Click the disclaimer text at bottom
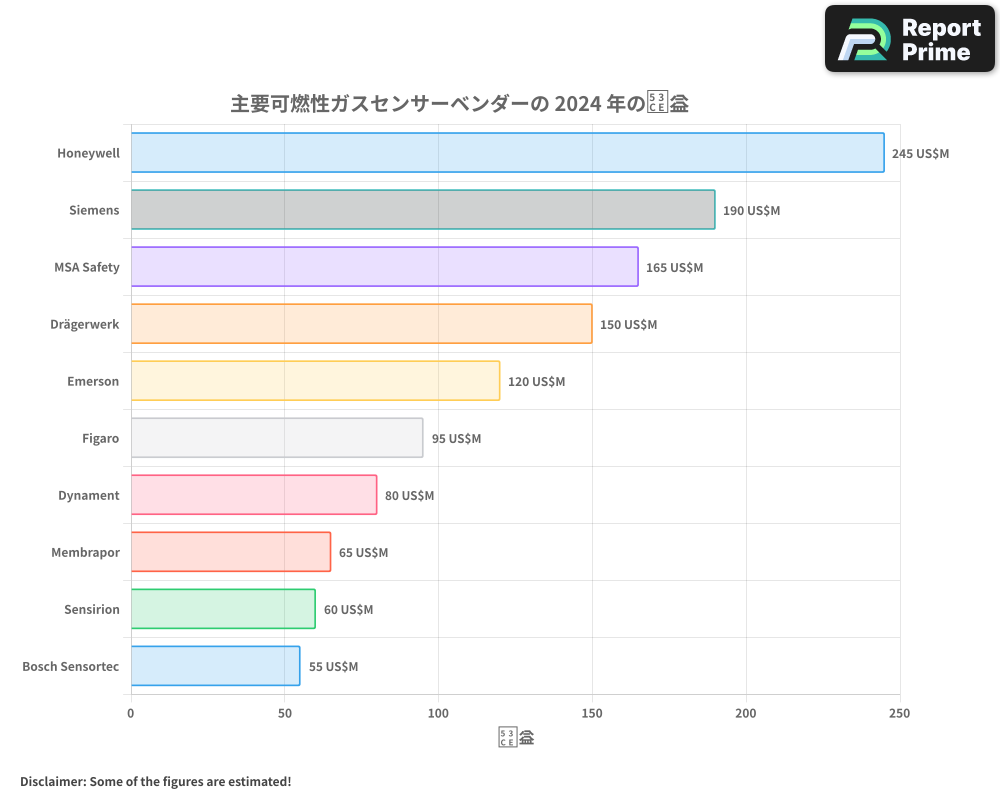The height and width of the screenshot is (800, 1000). tap(154, 781)
